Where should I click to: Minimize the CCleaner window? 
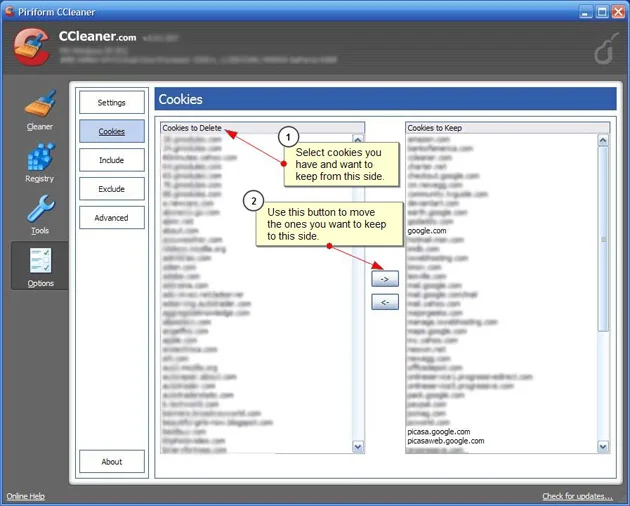click(x=586, y=12)
